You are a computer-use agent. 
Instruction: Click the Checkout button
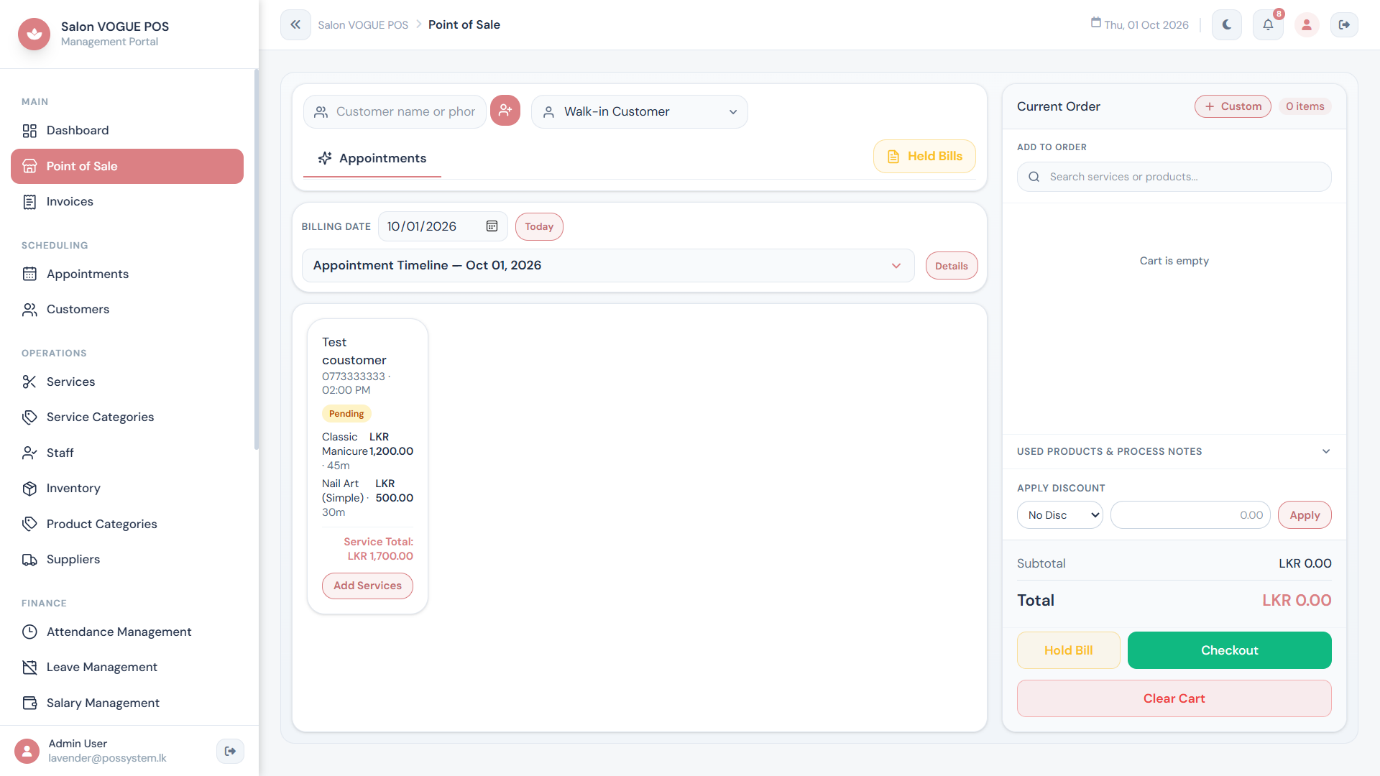1230,650
